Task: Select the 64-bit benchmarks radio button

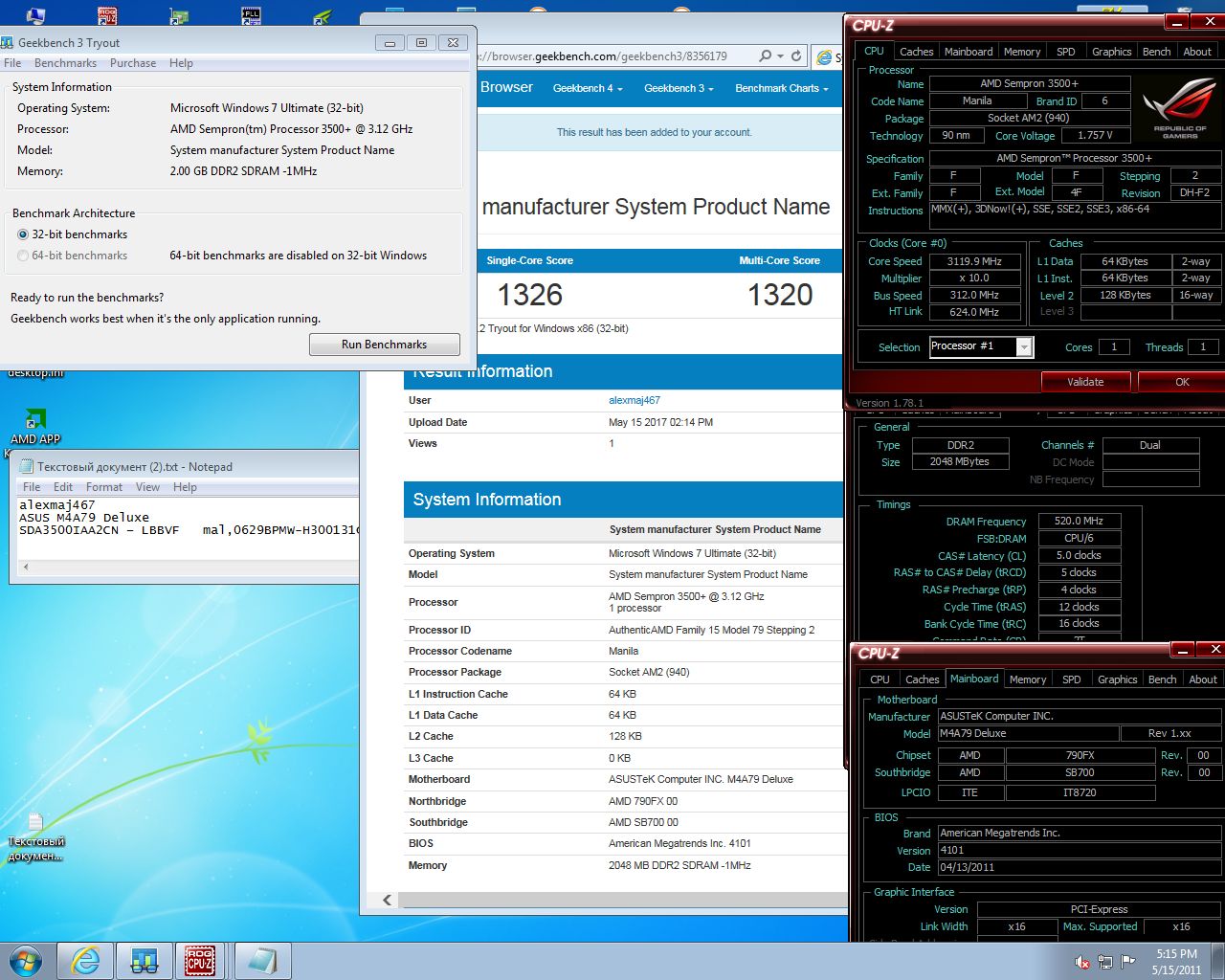Action: 23,256
